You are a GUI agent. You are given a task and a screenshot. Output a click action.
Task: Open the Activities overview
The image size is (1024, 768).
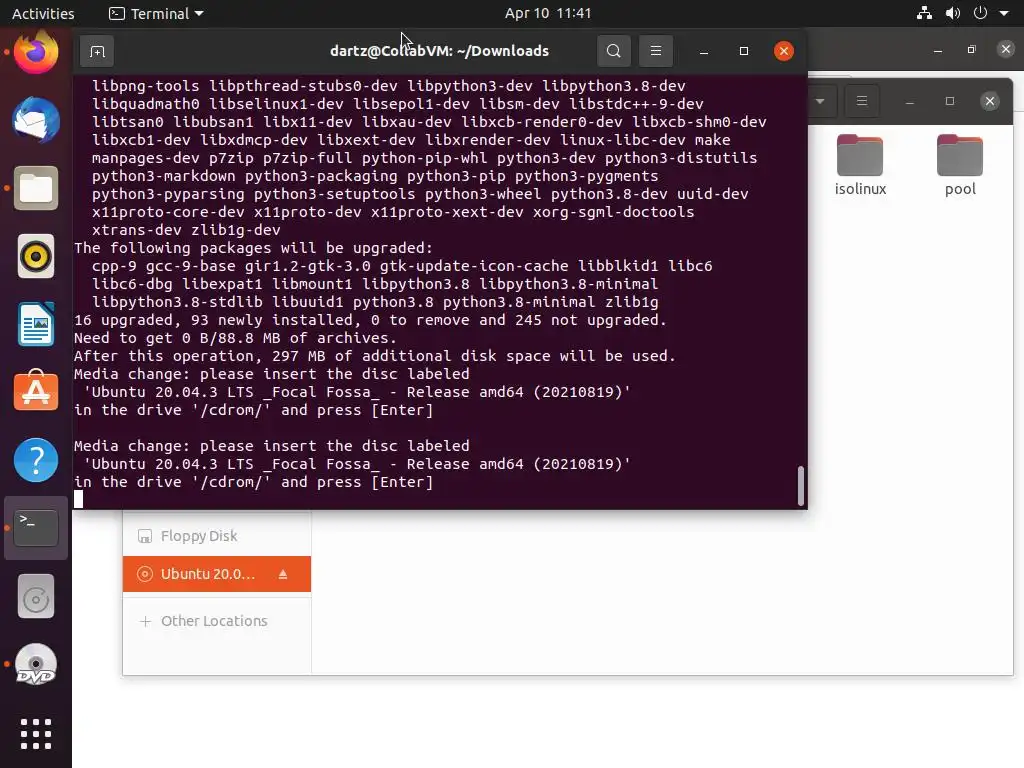tap(43, 14)
